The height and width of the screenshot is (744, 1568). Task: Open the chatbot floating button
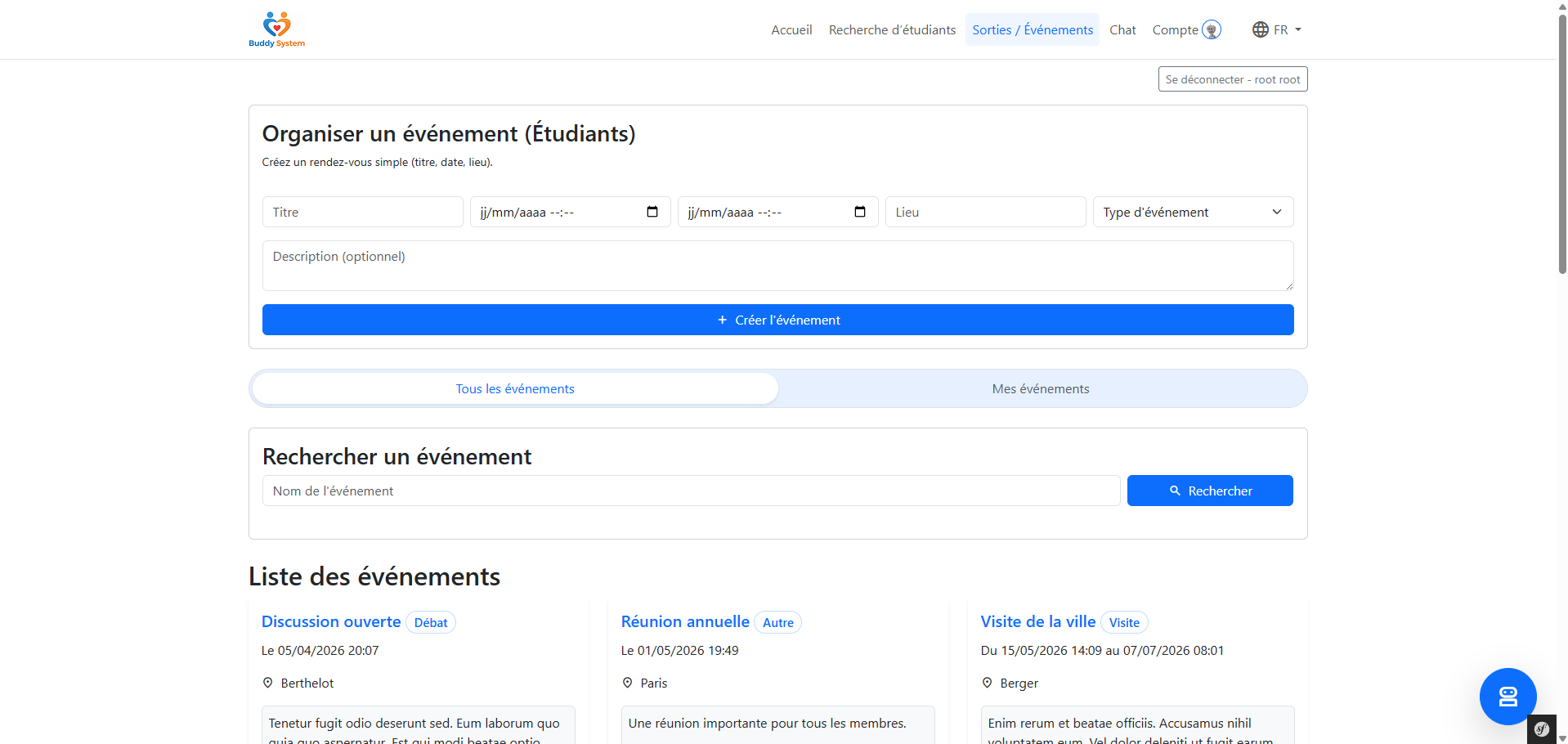(x=1508, y=696)
